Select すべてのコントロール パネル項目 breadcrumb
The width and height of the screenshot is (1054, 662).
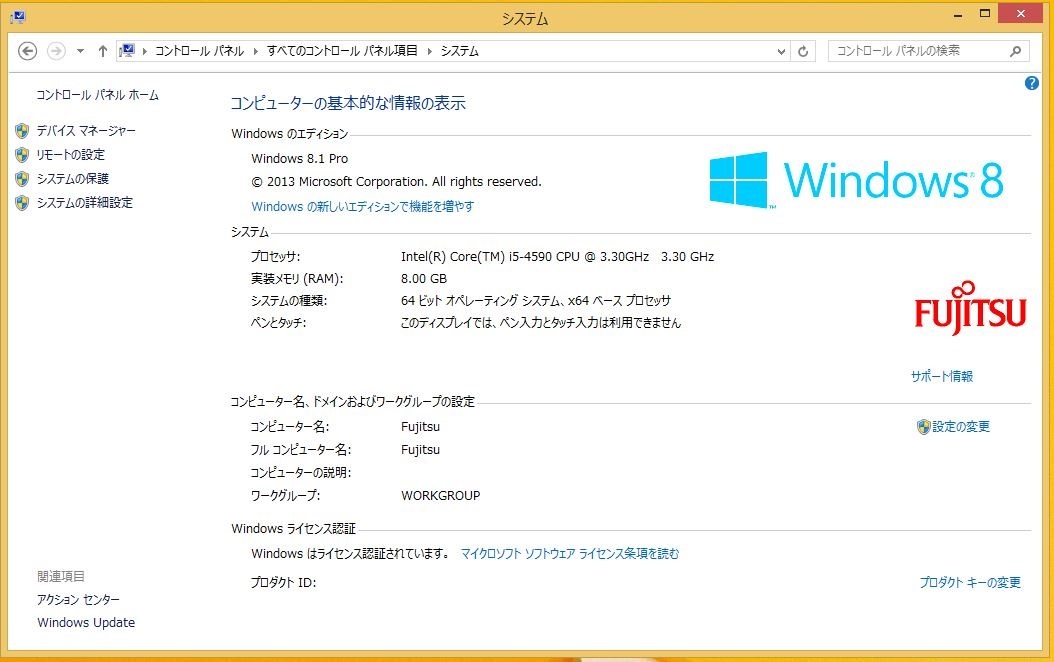click(342, 51)
